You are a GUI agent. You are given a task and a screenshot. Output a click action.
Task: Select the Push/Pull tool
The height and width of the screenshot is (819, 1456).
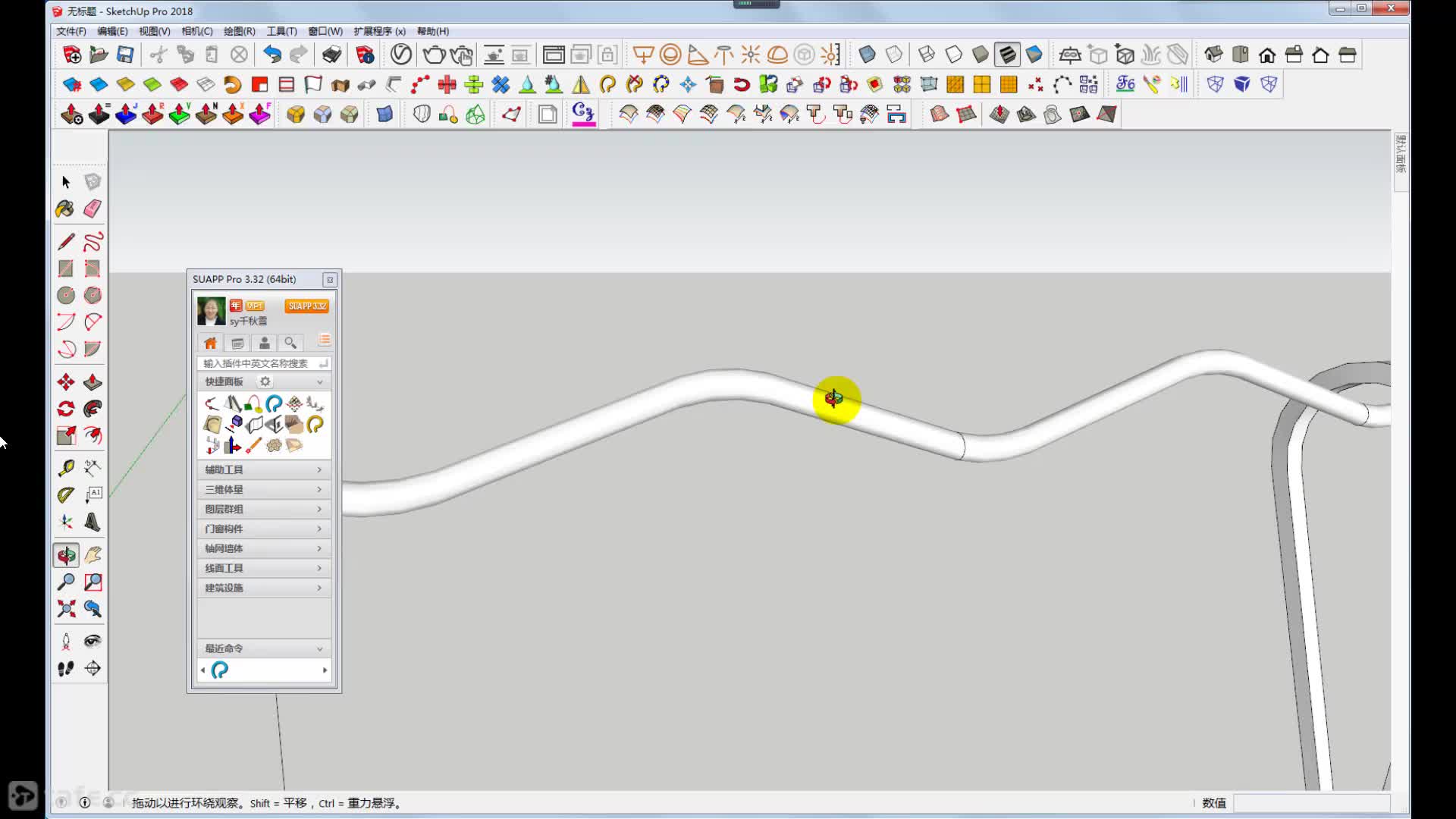click(93, 382)
